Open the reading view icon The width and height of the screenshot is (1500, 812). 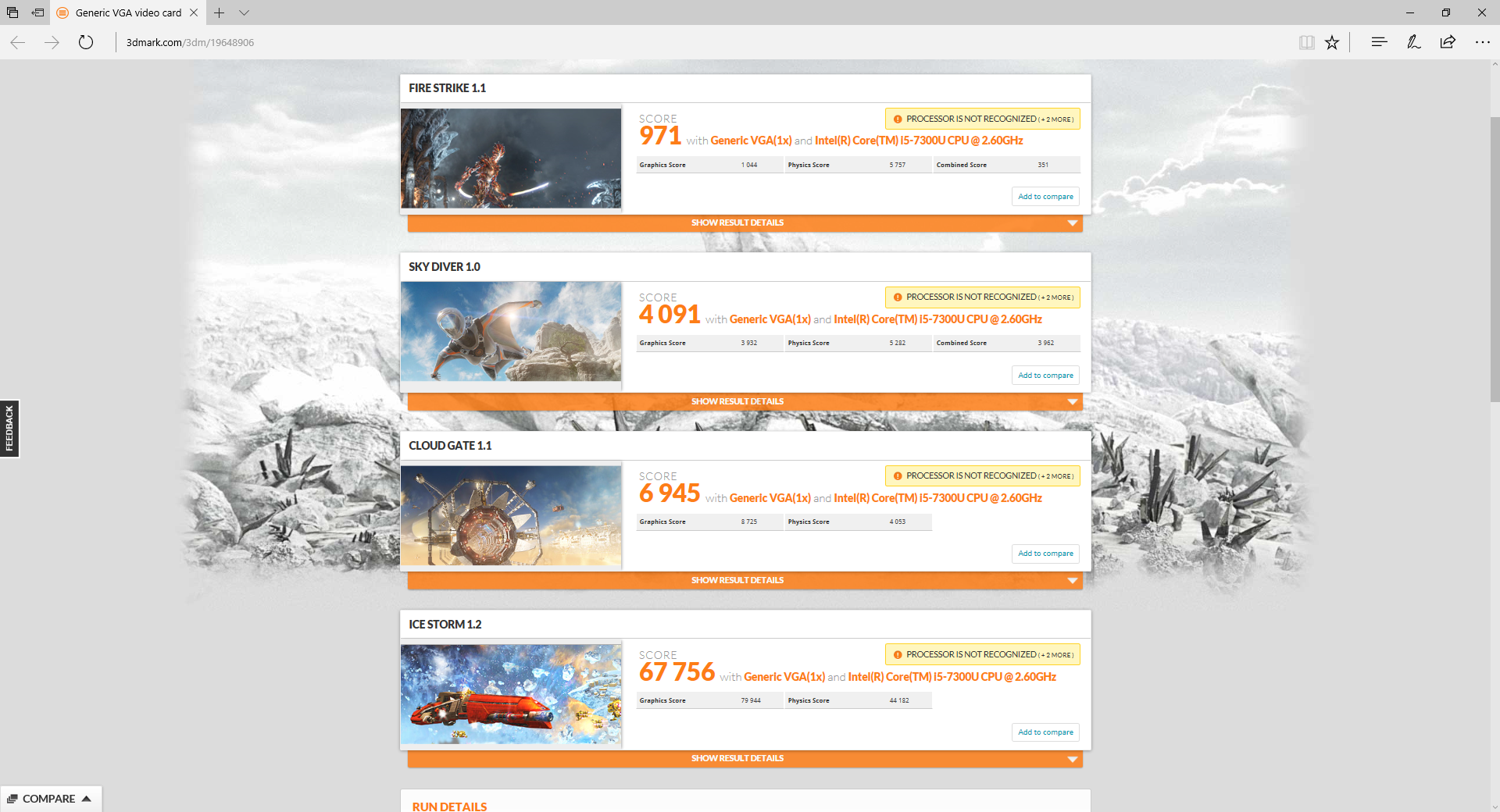click(1307, 42)
